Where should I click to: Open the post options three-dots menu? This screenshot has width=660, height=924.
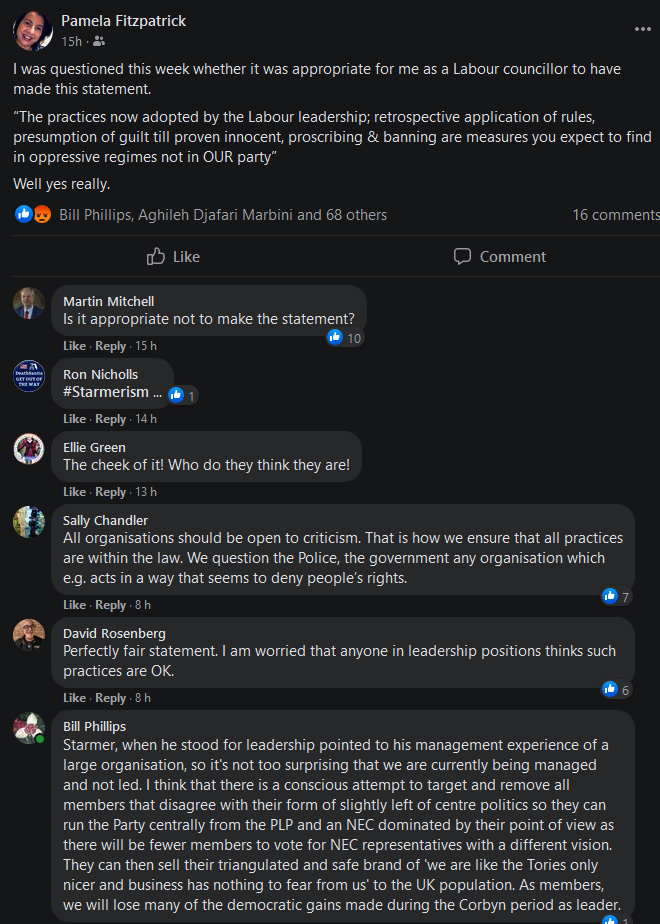click(642, 29)
